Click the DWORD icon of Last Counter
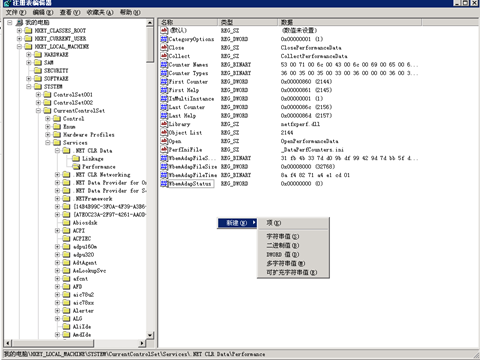This screenshot has height=360, width=480. [164, 107]
